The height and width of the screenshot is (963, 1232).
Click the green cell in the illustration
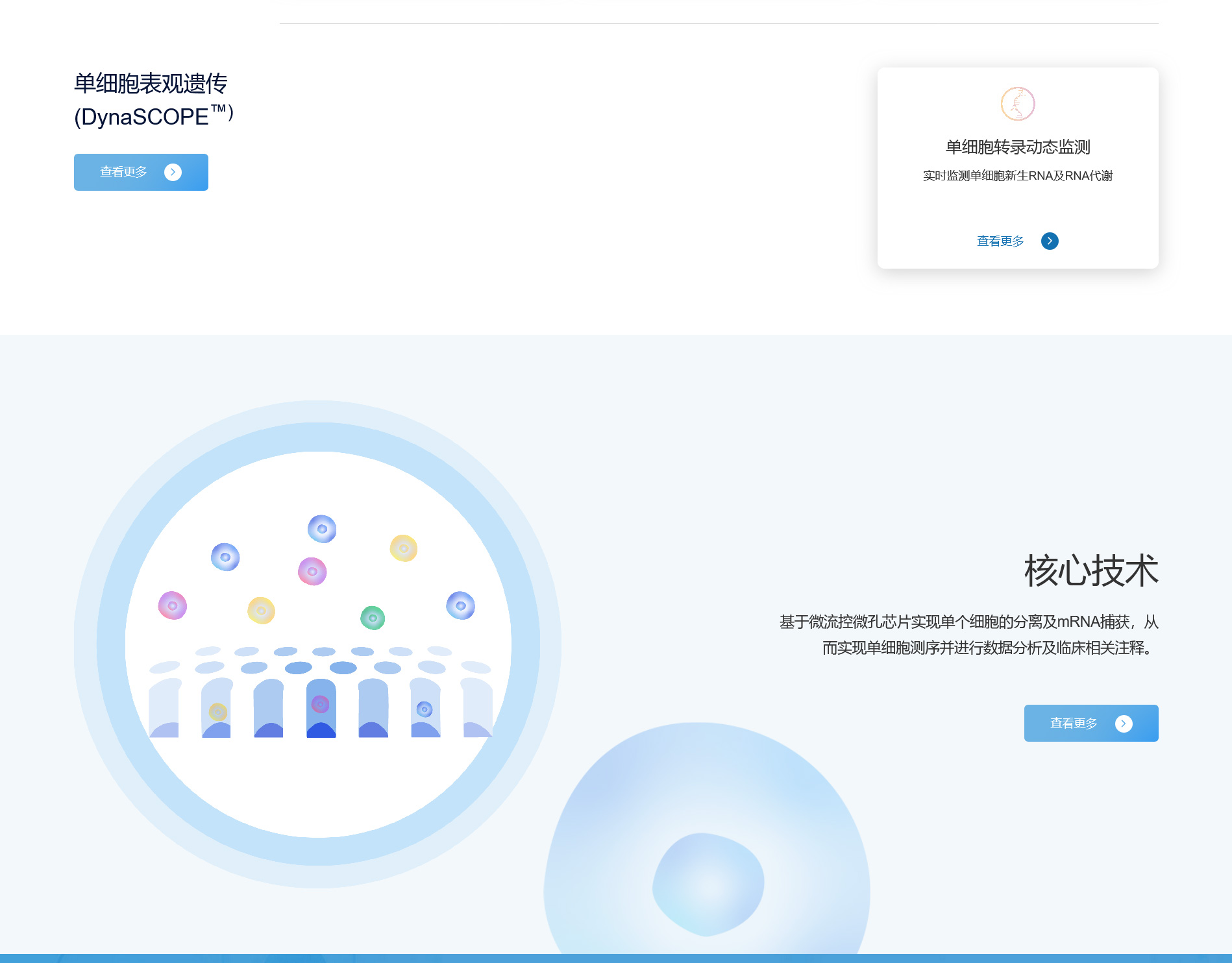click(373, 618)
